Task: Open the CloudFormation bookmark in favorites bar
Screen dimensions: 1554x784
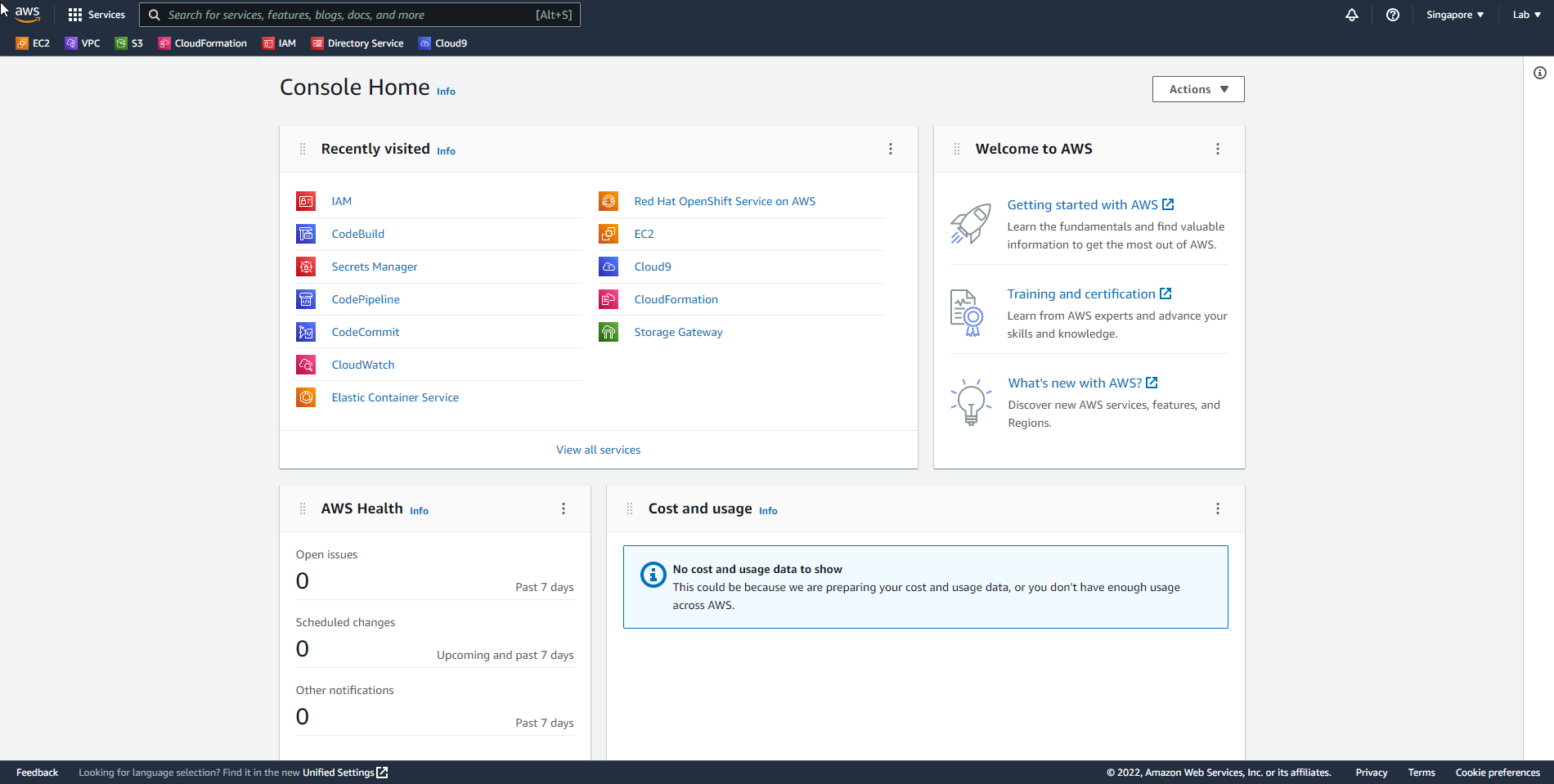Action: coord(203,43)
